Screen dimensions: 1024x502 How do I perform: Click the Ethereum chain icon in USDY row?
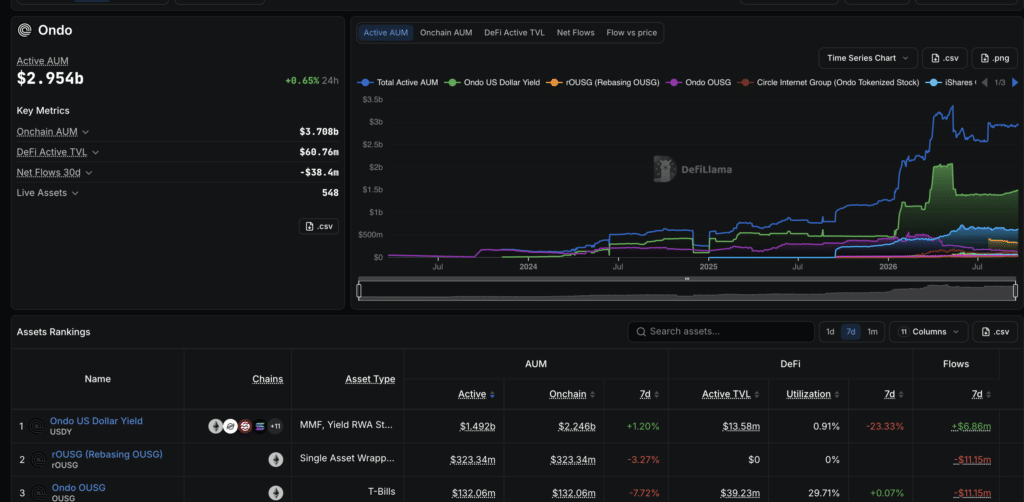tap(216, 426)
